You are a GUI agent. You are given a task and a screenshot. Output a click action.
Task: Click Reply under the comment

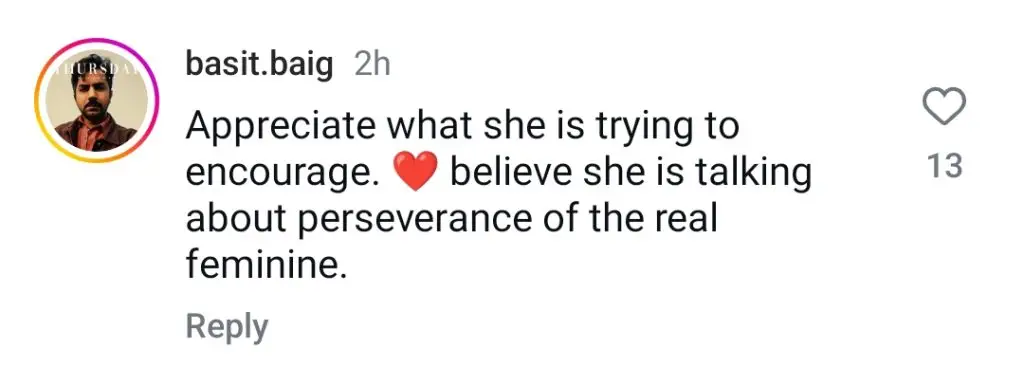(227, 326)
